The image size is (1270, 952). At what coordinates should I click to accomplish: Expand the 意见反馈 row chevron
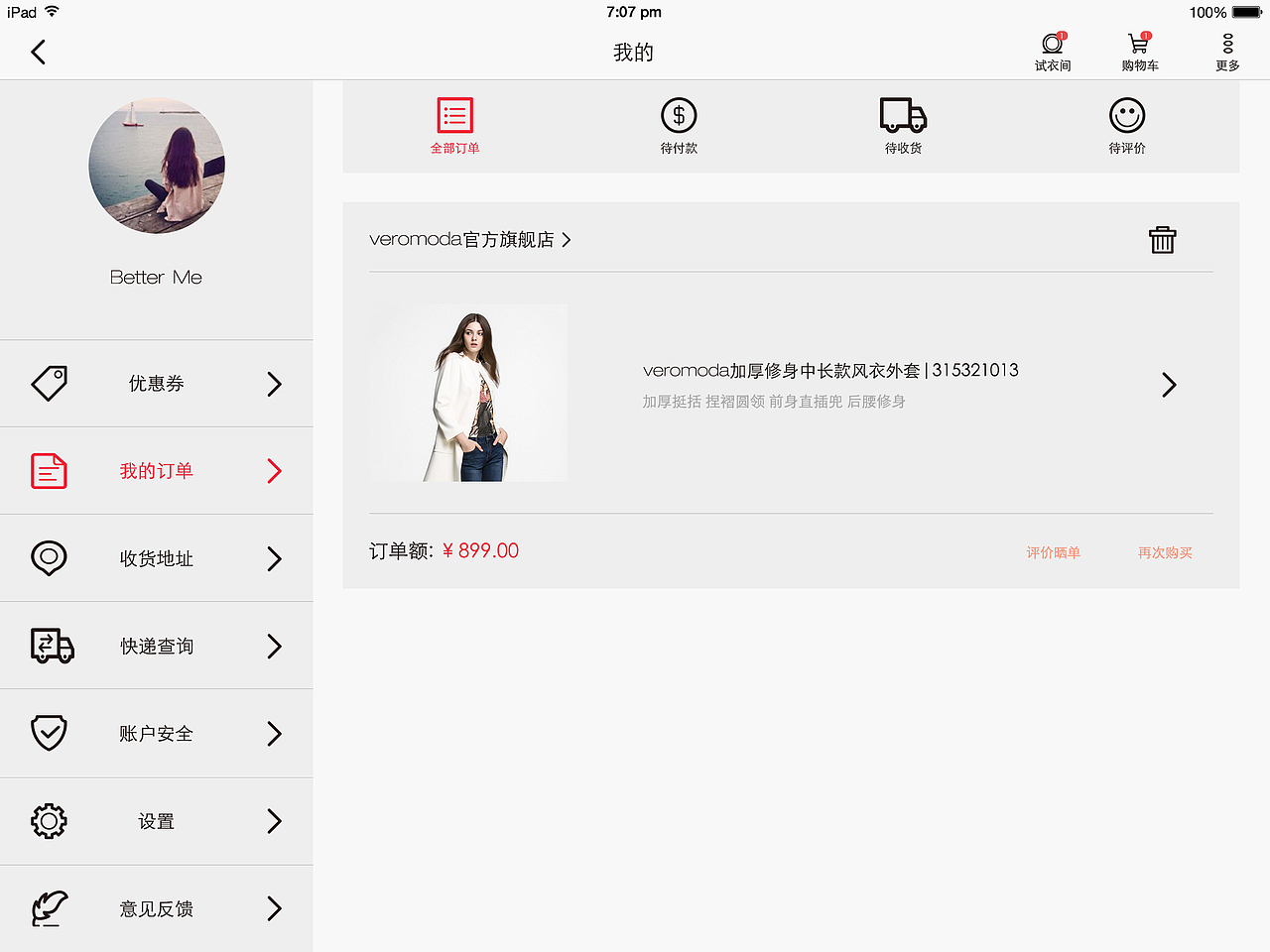pos(275,908)
